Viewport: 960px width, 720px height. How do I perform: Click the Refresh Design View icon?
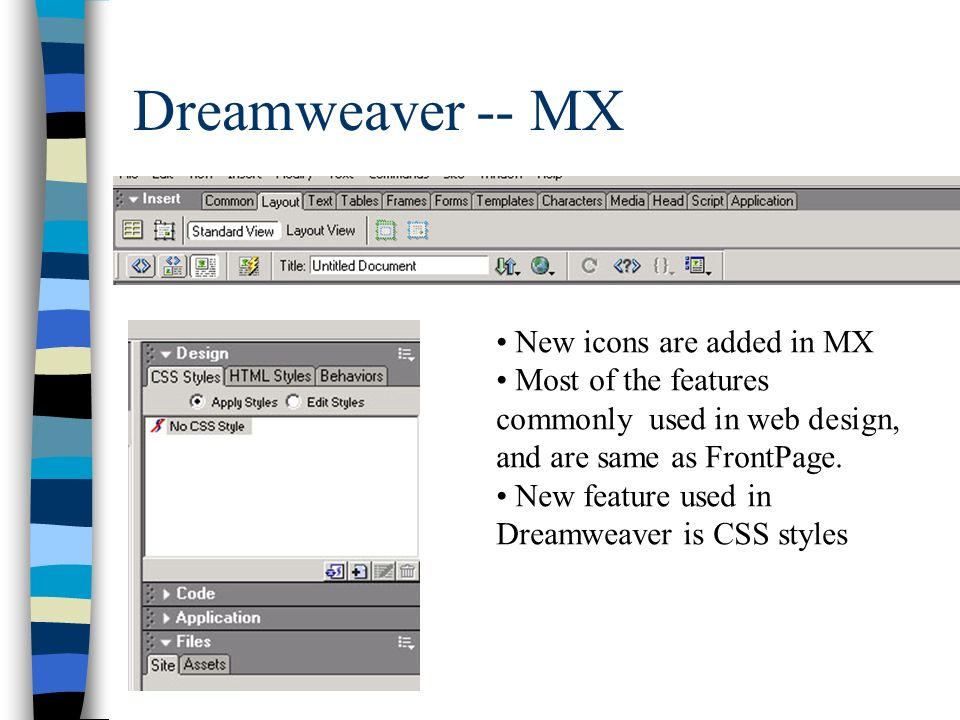click(589, 266)
